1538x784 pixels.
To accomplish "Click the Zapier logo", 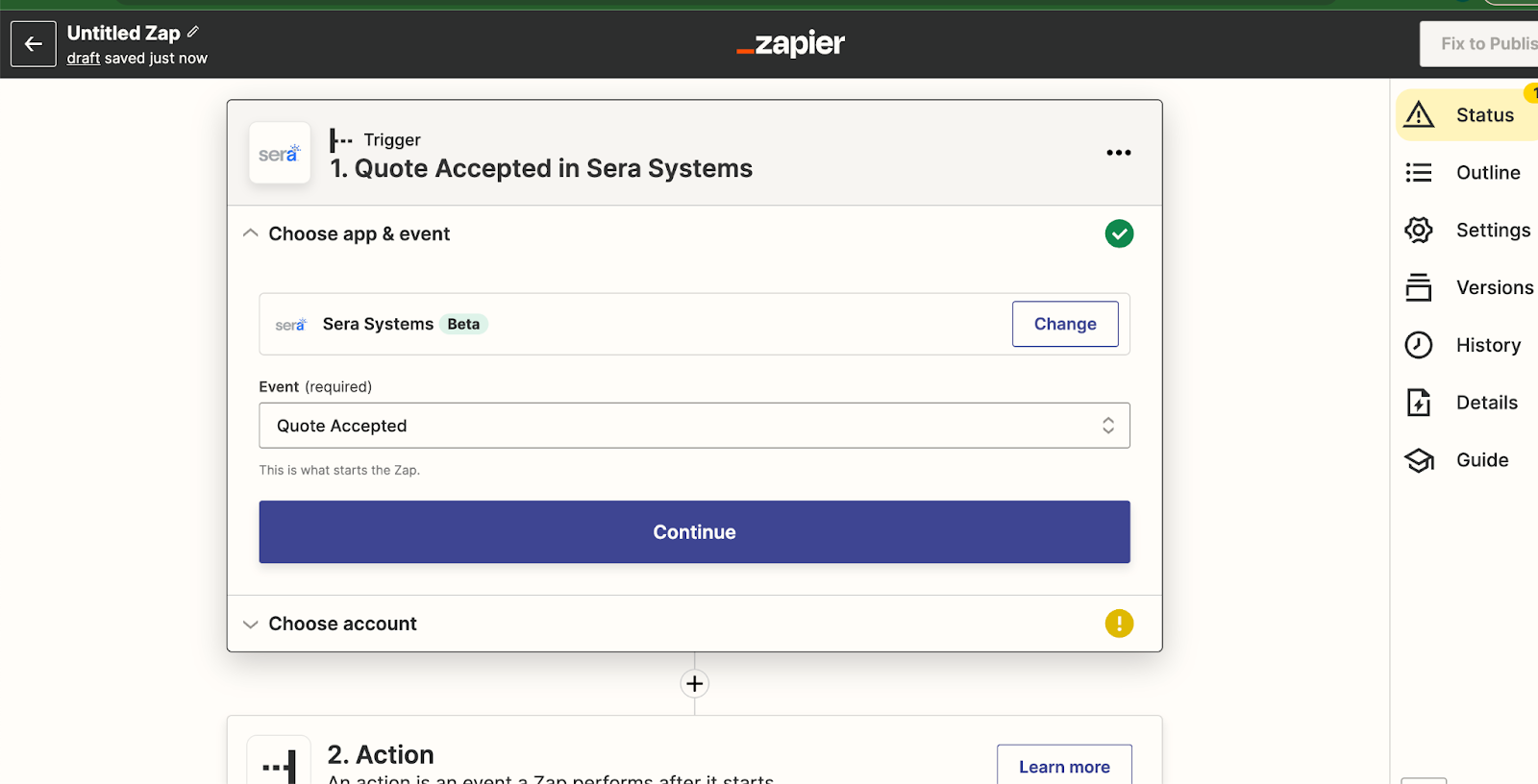I will pyautogui.click(x=790, y=43).
